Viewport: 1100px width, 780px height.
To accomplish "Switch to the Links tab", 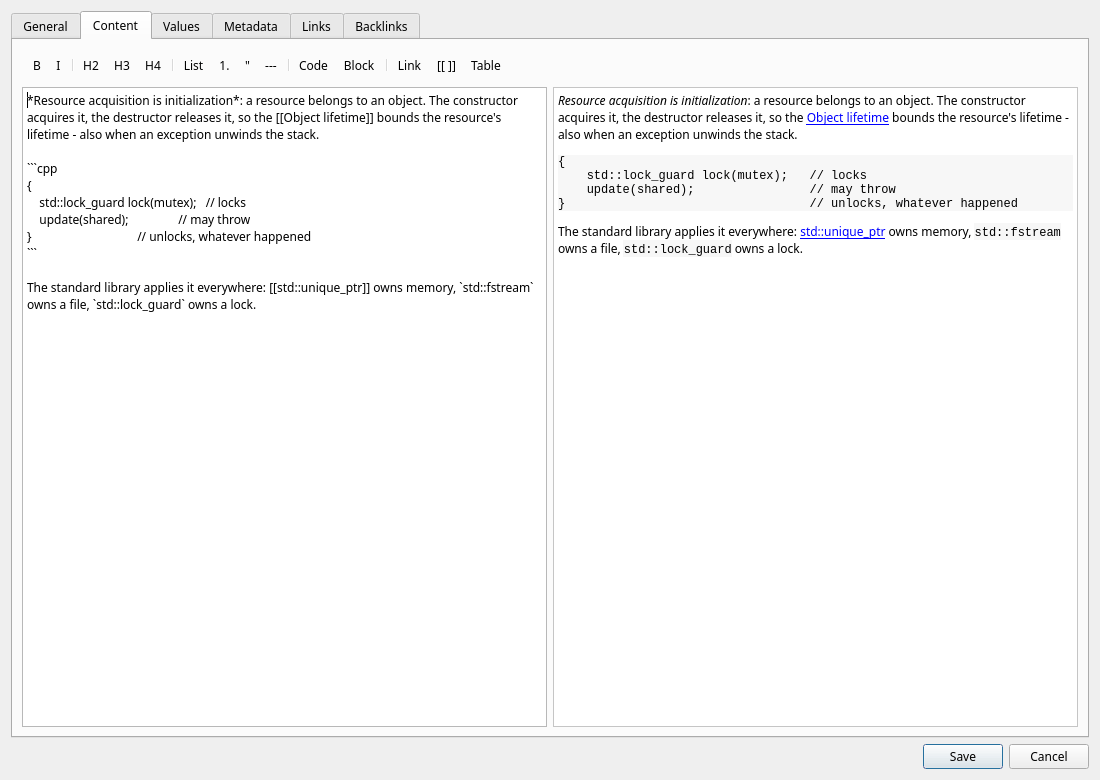I will [316, 27].
